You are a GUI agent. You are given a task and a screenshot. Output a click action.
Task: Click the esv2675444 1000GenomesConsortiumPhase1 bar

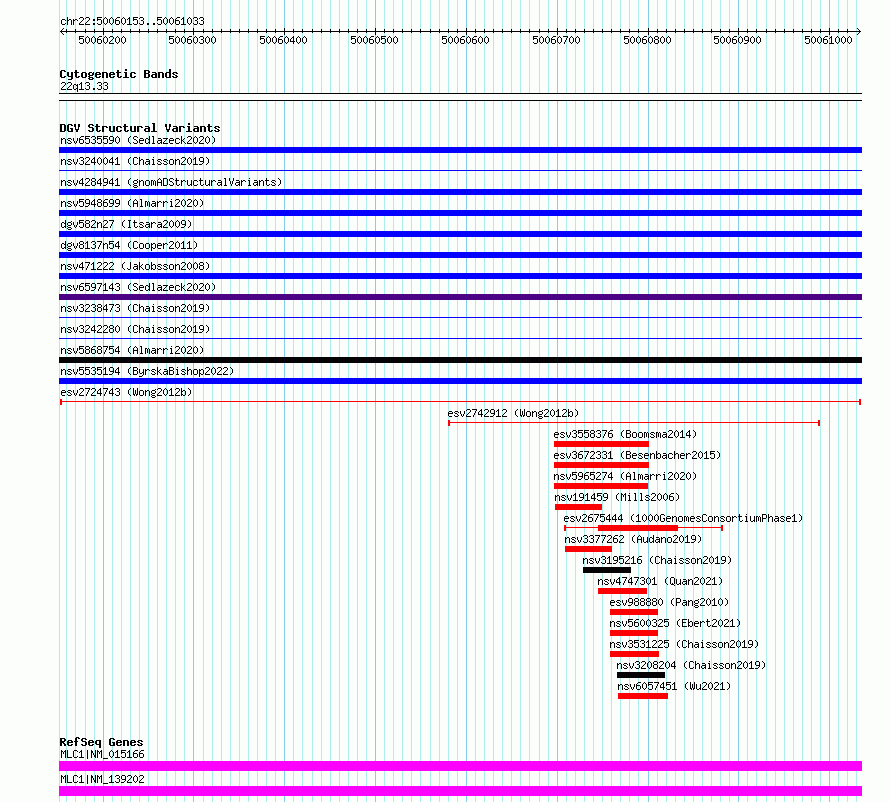[643, 528]
